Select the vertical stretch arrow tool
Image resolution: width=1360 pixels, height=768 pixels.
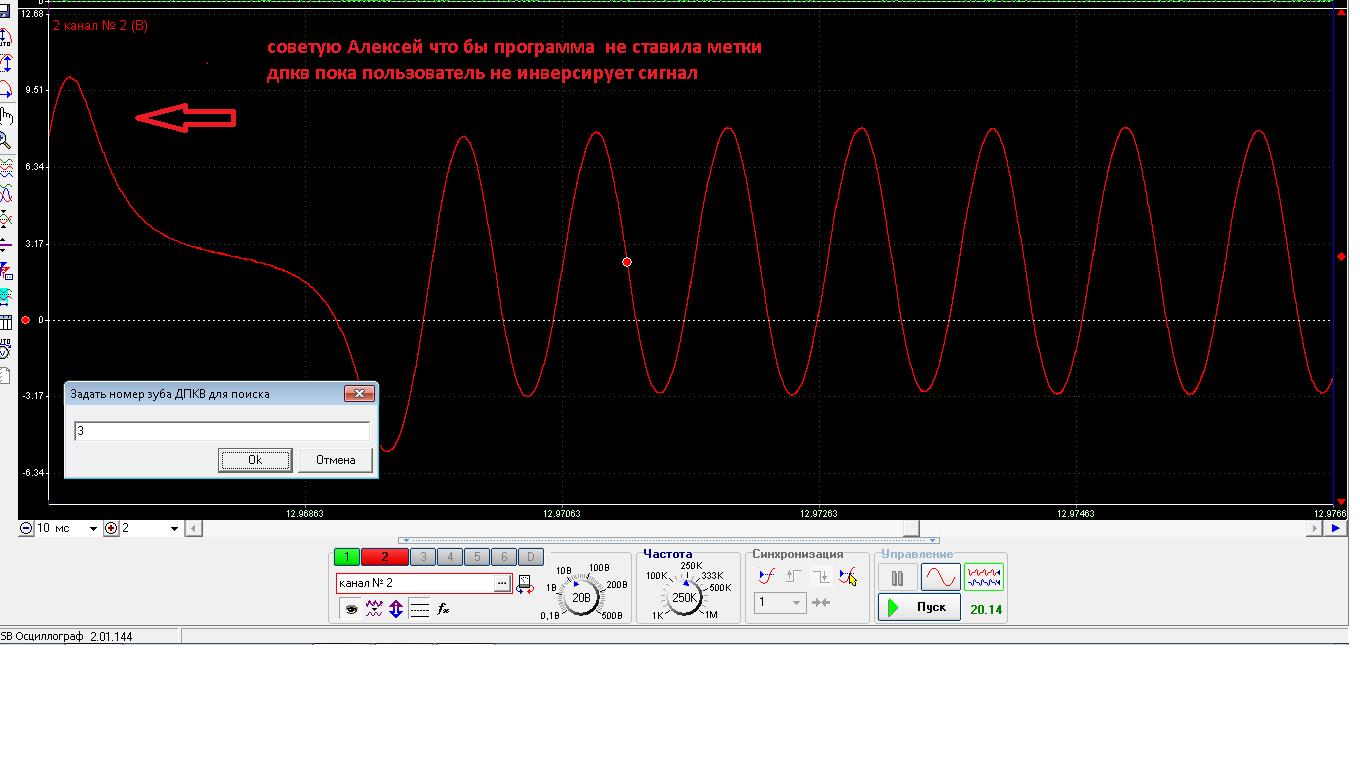(x=5, y=64)
